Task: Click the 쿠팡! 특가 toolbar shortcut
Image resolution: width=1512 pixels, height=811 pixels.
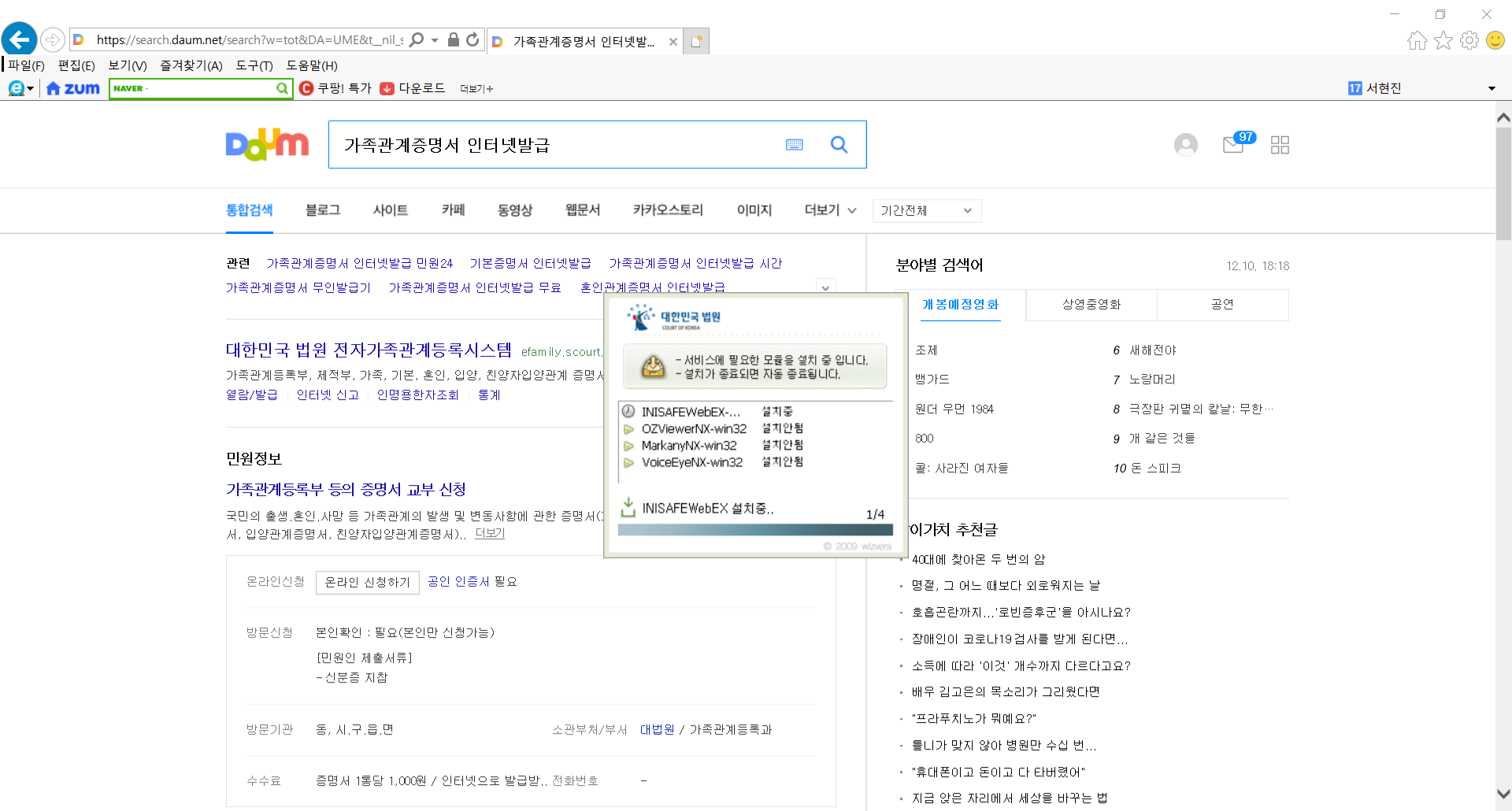Action: 335,88
